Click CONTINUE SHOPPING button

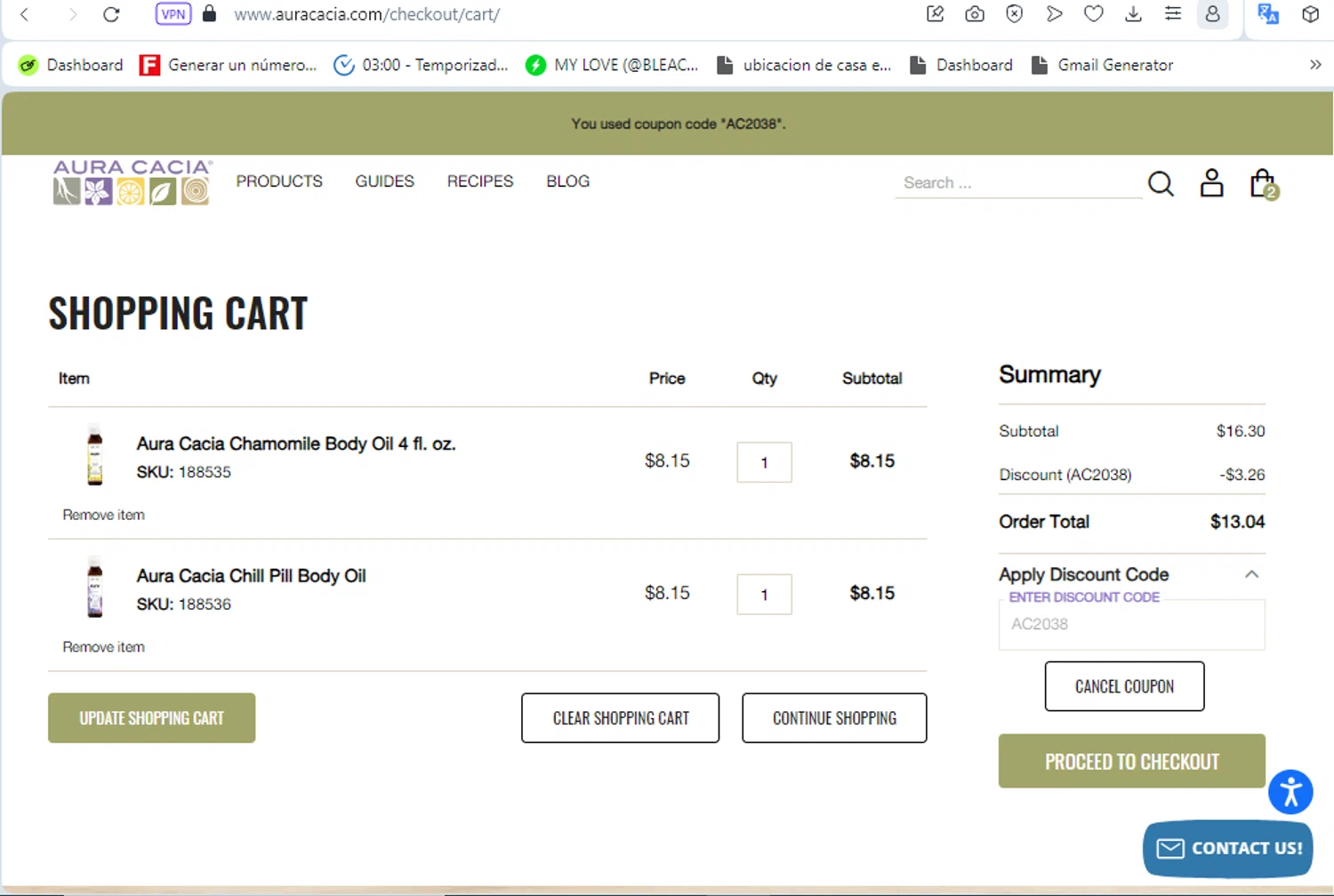click(834, 718)
